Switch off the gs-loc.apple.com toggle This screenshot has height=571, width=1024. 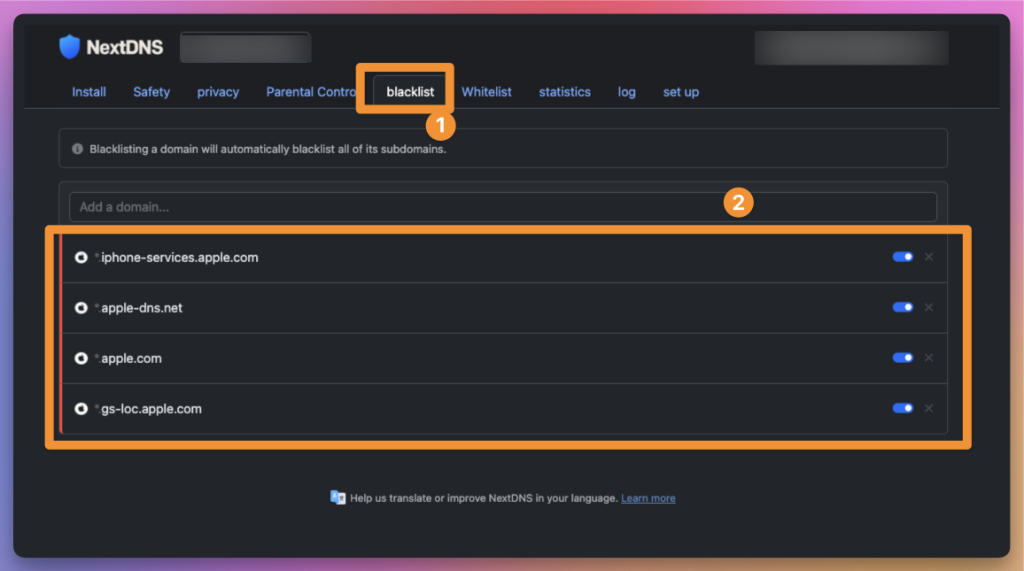[903, 408]
